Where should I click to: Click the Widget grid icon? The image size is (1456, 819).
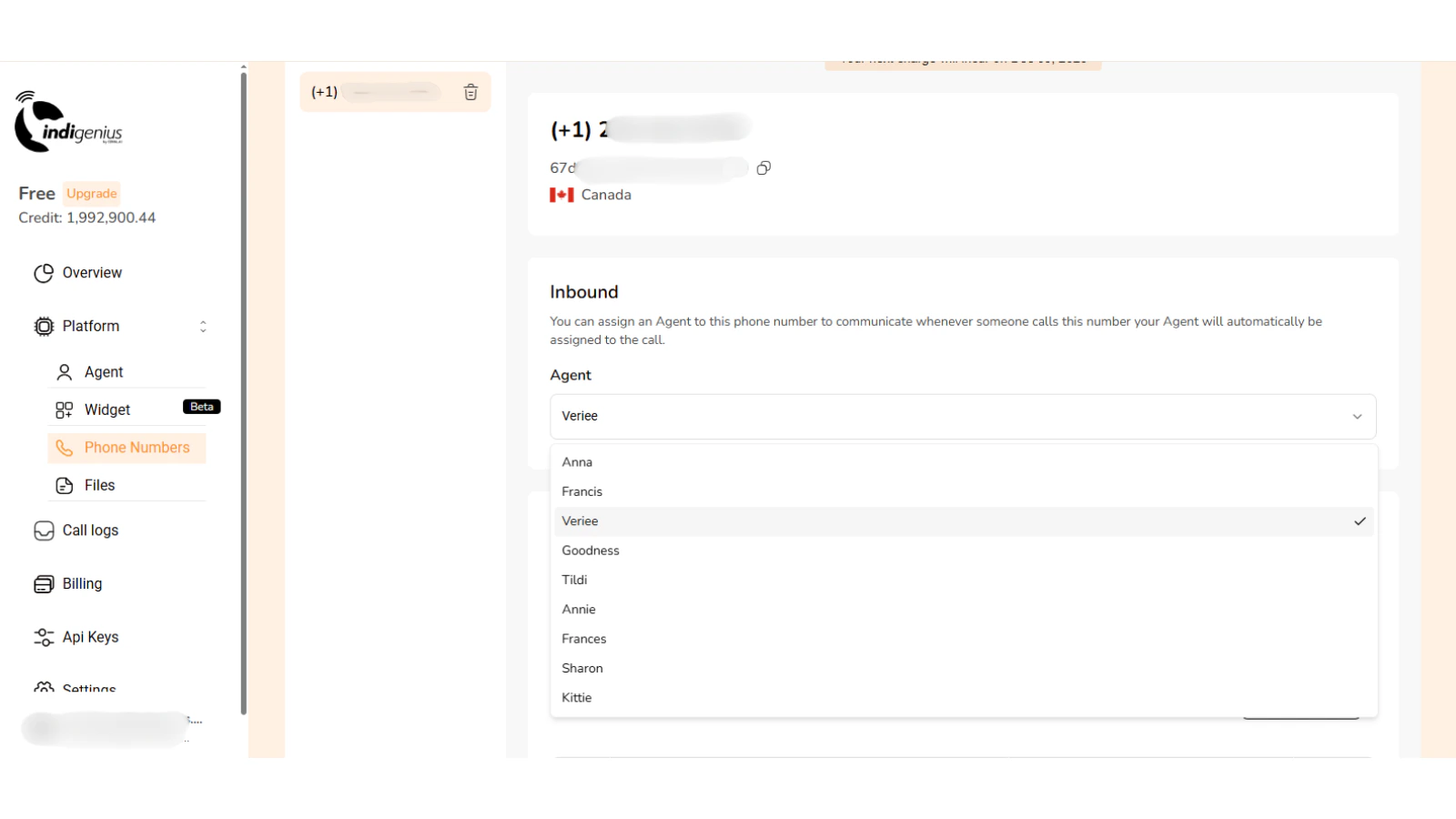(65, 410)
